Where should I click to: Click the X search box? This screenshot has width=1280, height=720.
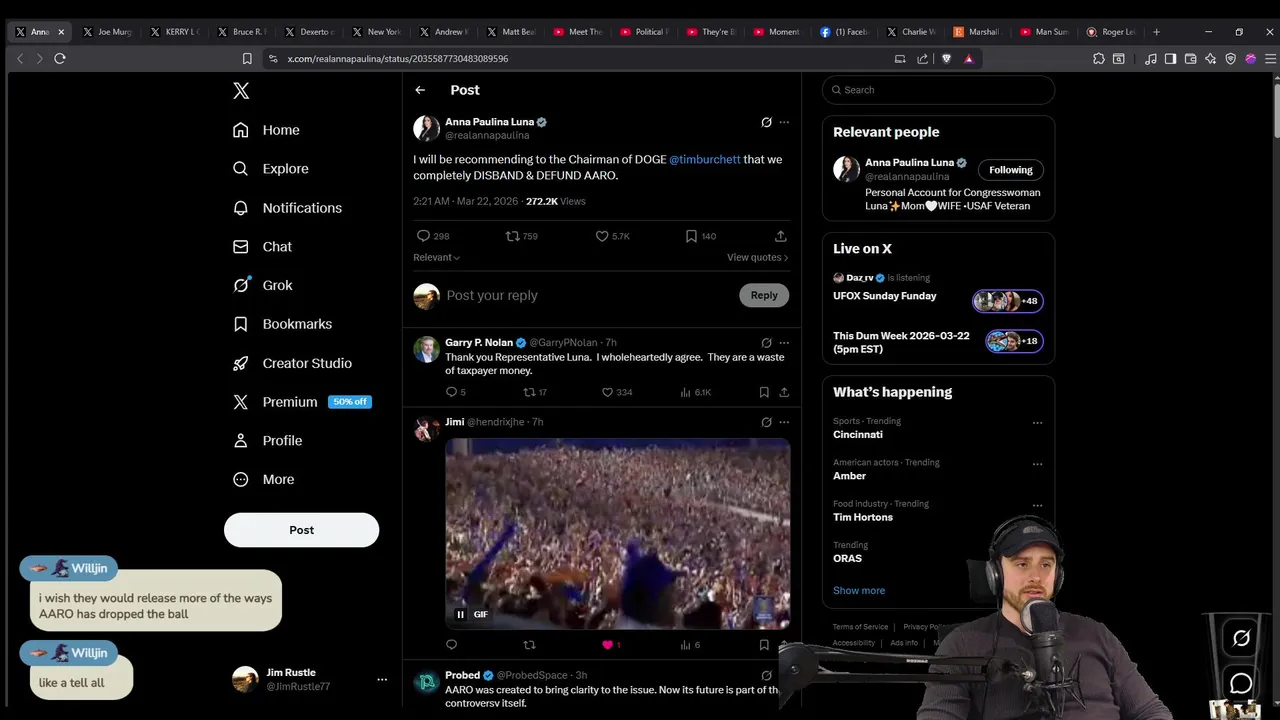click(938, 90)
